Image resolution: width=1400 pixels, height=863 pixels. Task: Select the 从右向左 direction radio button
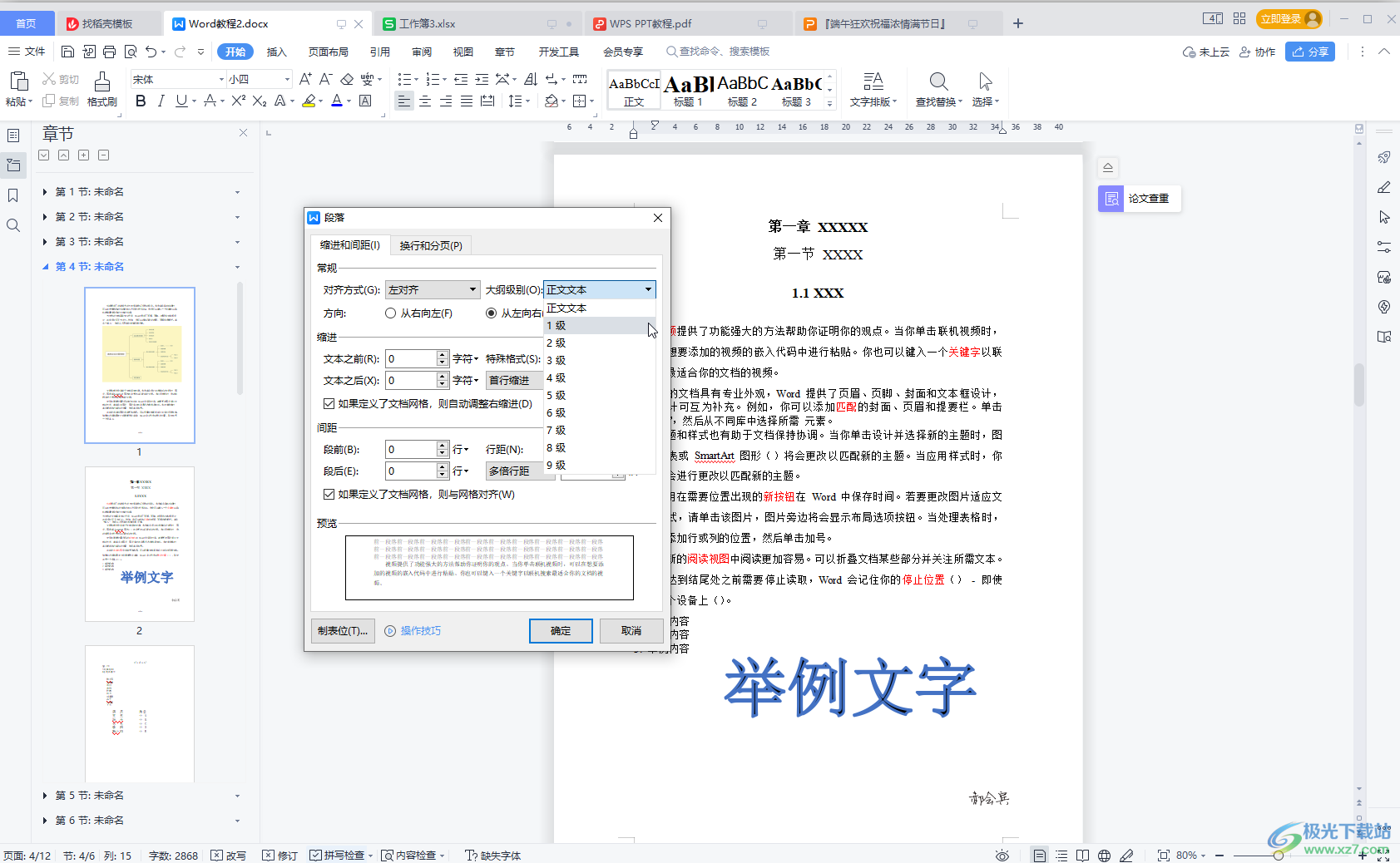click(x=391, y=313)
